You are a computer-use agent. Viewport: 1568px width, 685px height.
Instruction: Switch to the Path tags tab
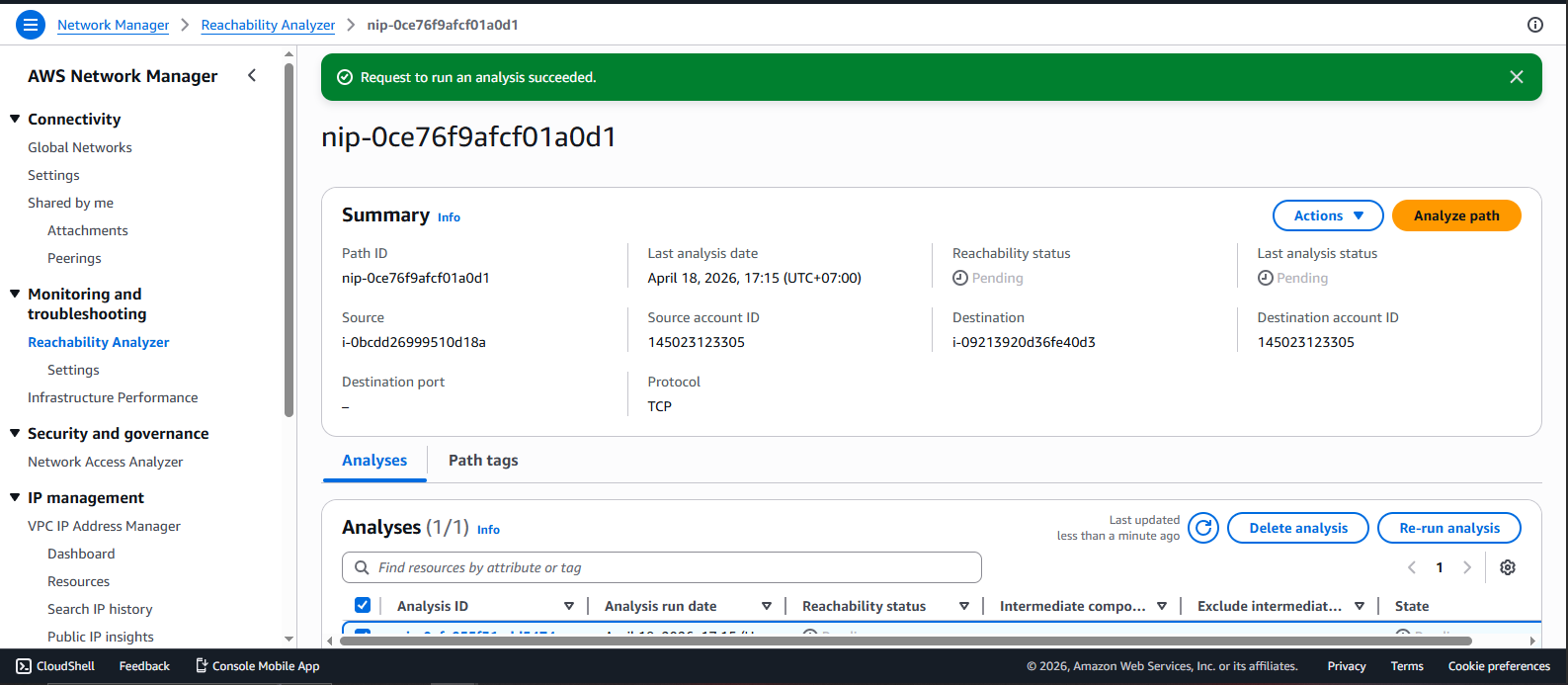[x=483, y=461]
